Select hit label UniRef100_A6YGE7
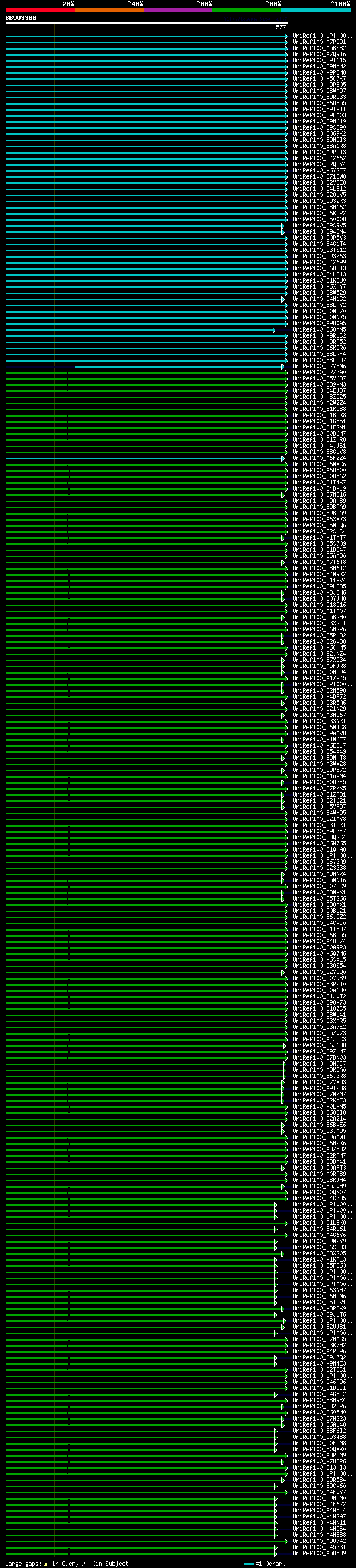 (319, 170)
